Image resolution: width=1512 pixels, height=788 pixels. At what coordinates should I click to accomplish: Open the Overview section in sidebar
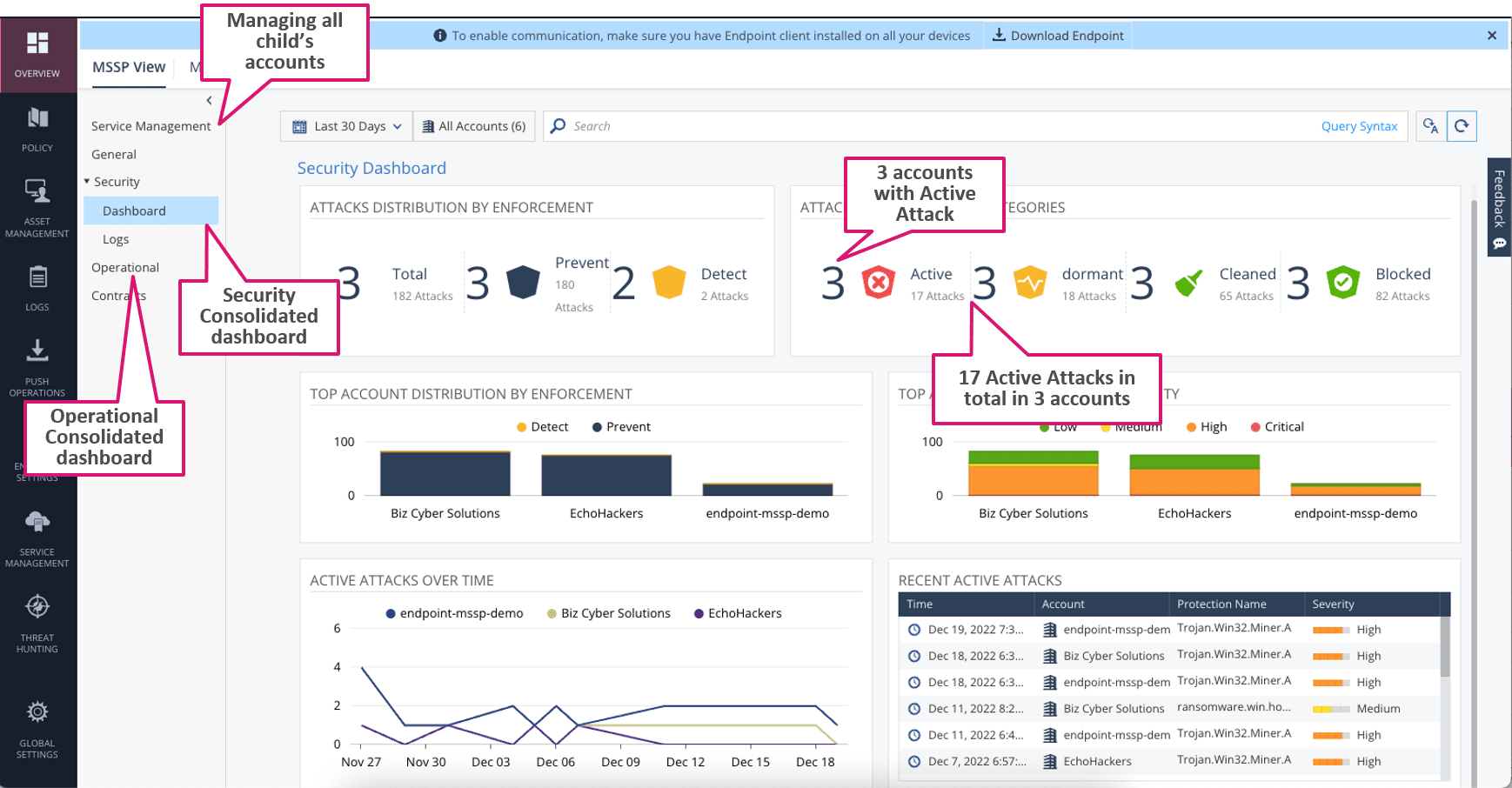point(37,55)
